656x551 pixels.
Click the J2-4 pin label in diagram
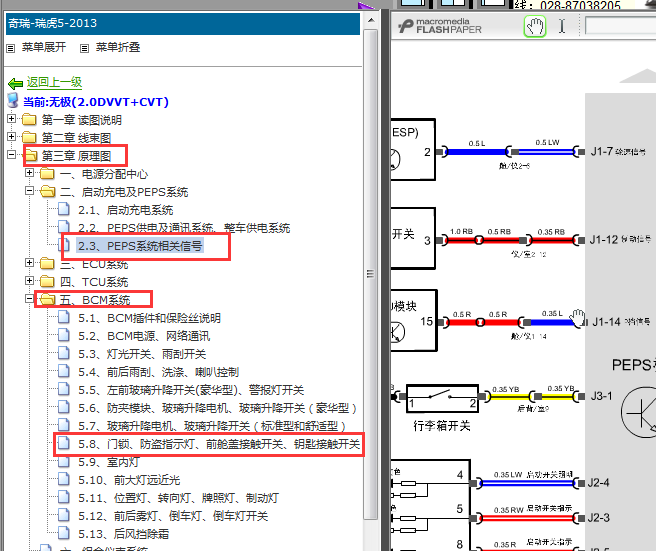(x=598, y=483)
